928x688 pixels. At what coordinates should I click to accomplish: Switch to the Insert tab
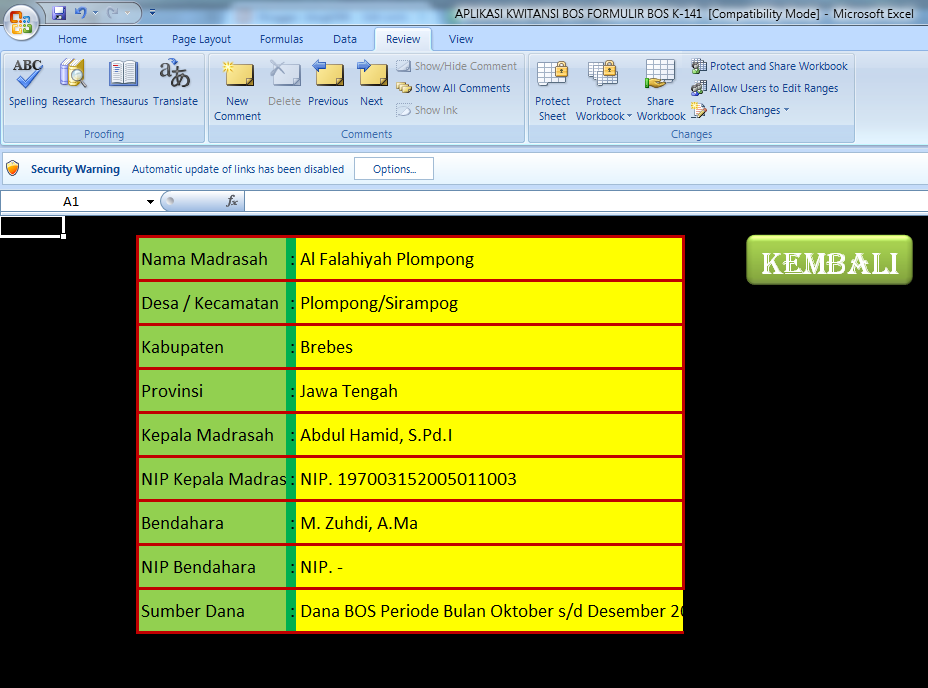tap(129, 39)
